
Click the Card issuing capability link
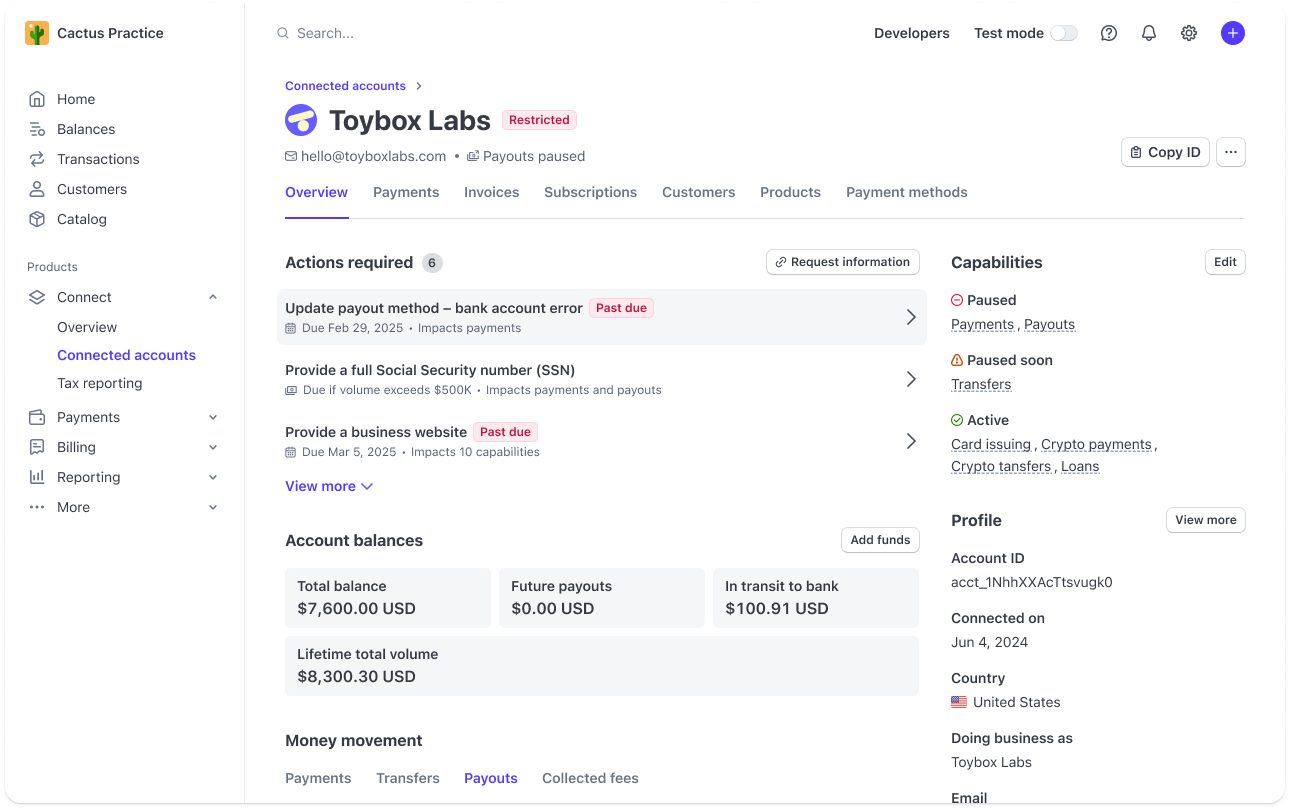click(991, 444)
